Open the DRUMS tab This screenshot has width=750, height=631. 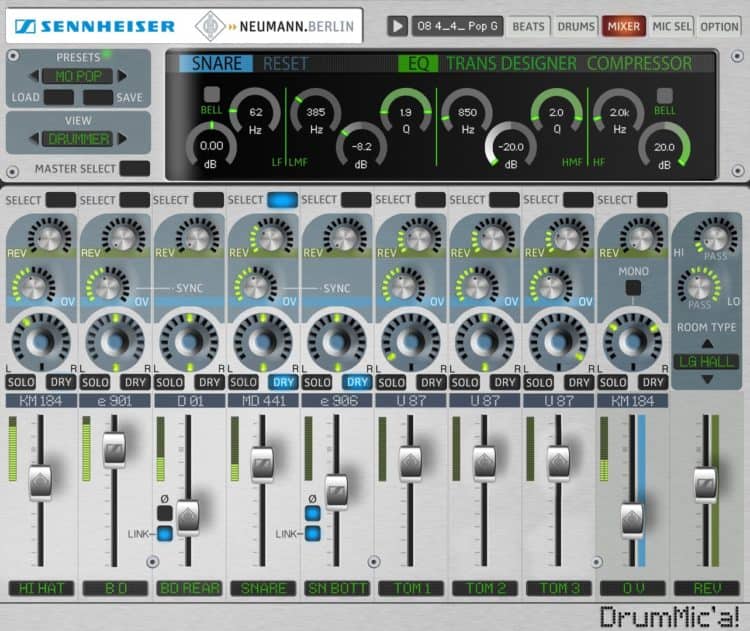click(x=576, y=26)
